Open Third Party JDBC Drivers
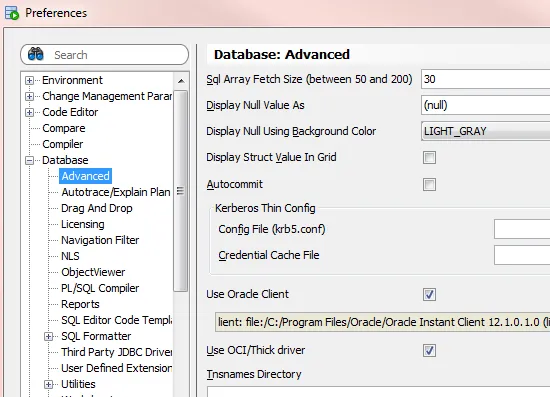 pyautogui.click(x=116, y=352)
